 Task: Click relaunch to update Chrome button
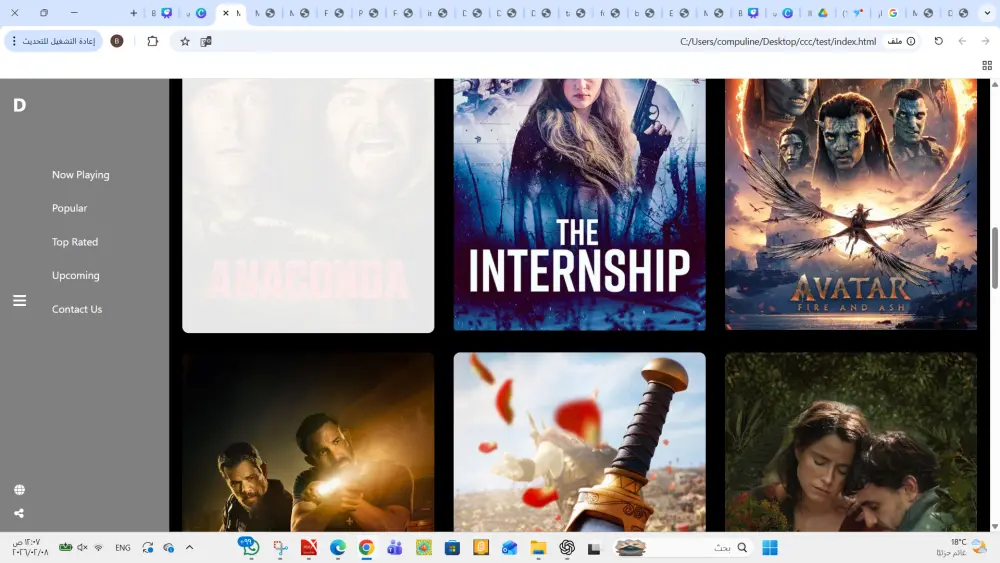click(54, 41)
